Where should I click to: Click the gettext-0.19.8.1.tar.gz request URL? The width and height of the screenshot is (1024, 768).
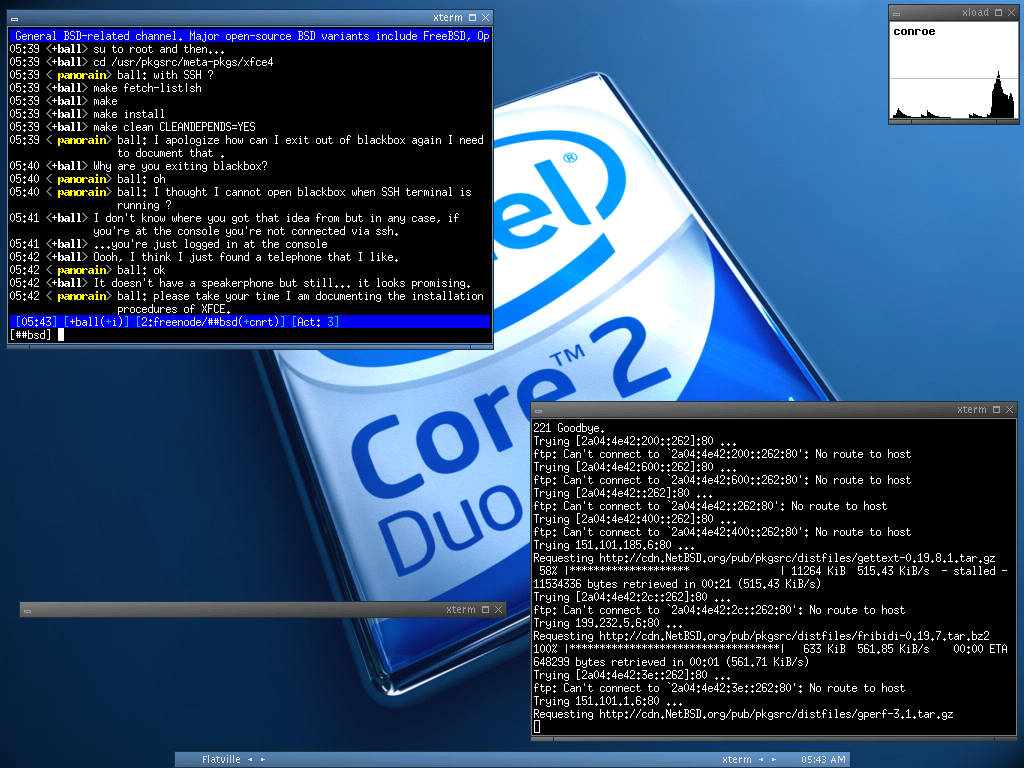(797, 558)
